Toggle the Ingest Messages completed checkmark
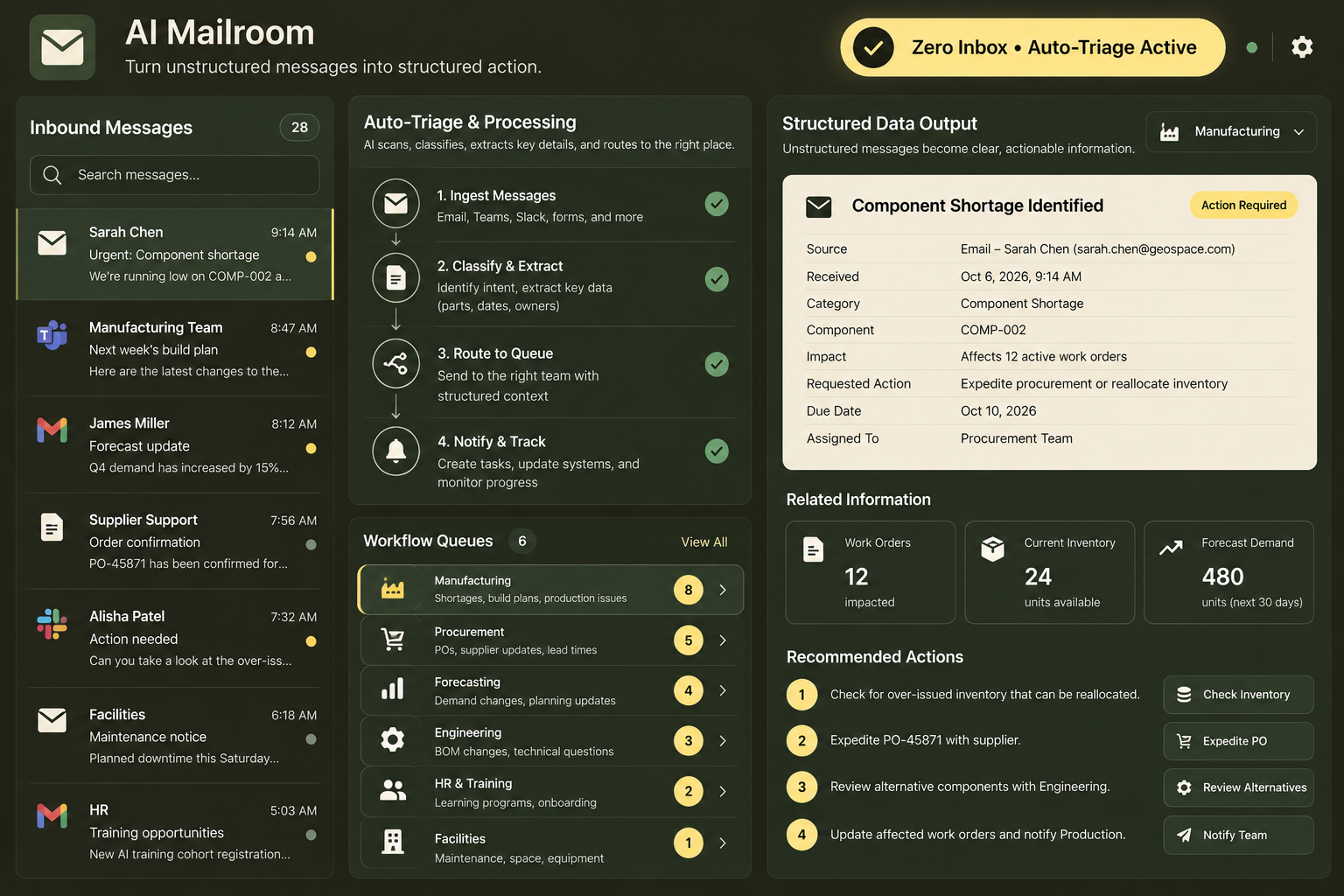1344x896 pixels. 717,204
